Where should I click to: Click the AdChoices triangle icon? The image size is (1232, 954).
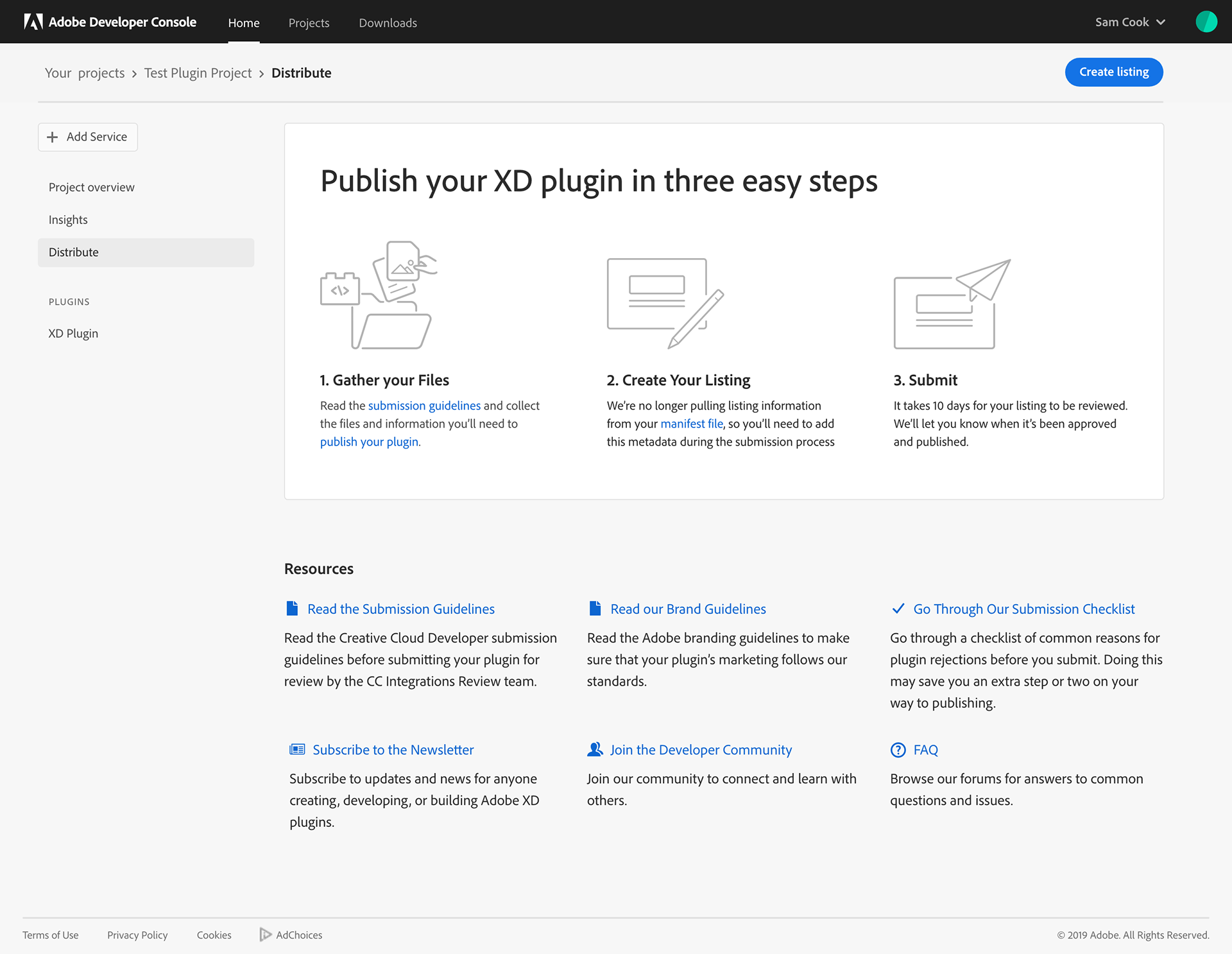pos(265,935)
